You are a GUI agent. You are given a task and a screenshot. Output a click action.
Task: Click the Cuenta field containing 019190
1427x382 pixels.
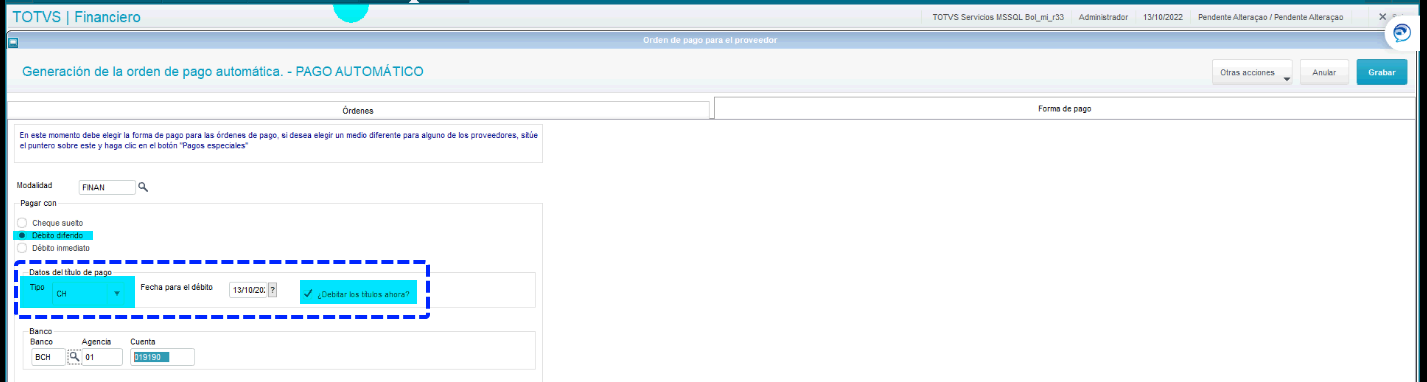[x=162, y=357]
